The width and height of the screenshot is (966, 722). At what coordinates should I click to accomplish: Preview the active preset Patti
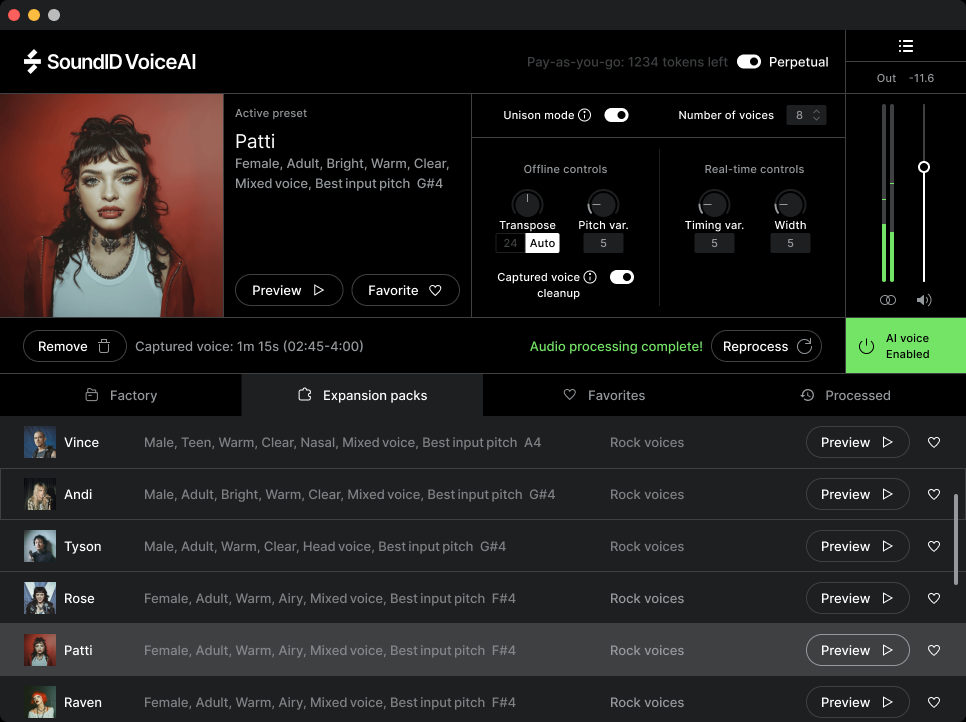(x=288, y=290)
